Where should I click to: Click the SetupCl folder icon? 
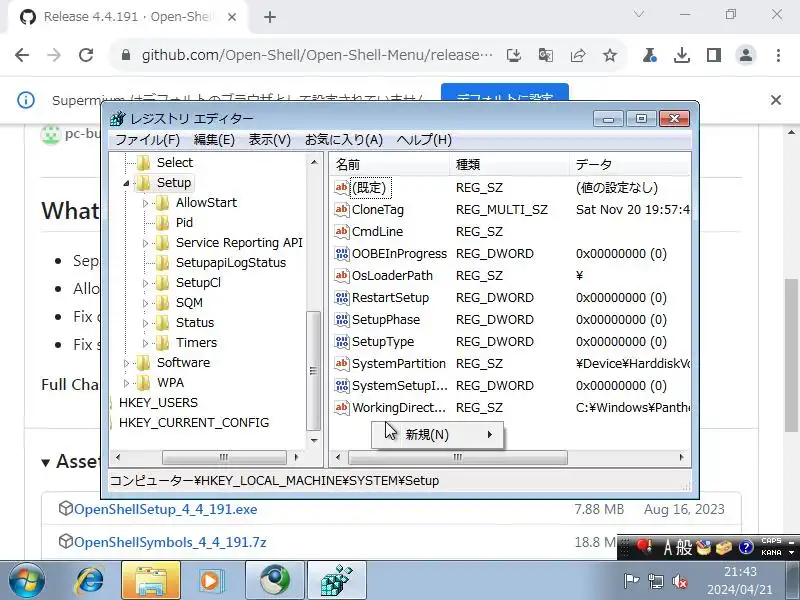pos(163,283)
